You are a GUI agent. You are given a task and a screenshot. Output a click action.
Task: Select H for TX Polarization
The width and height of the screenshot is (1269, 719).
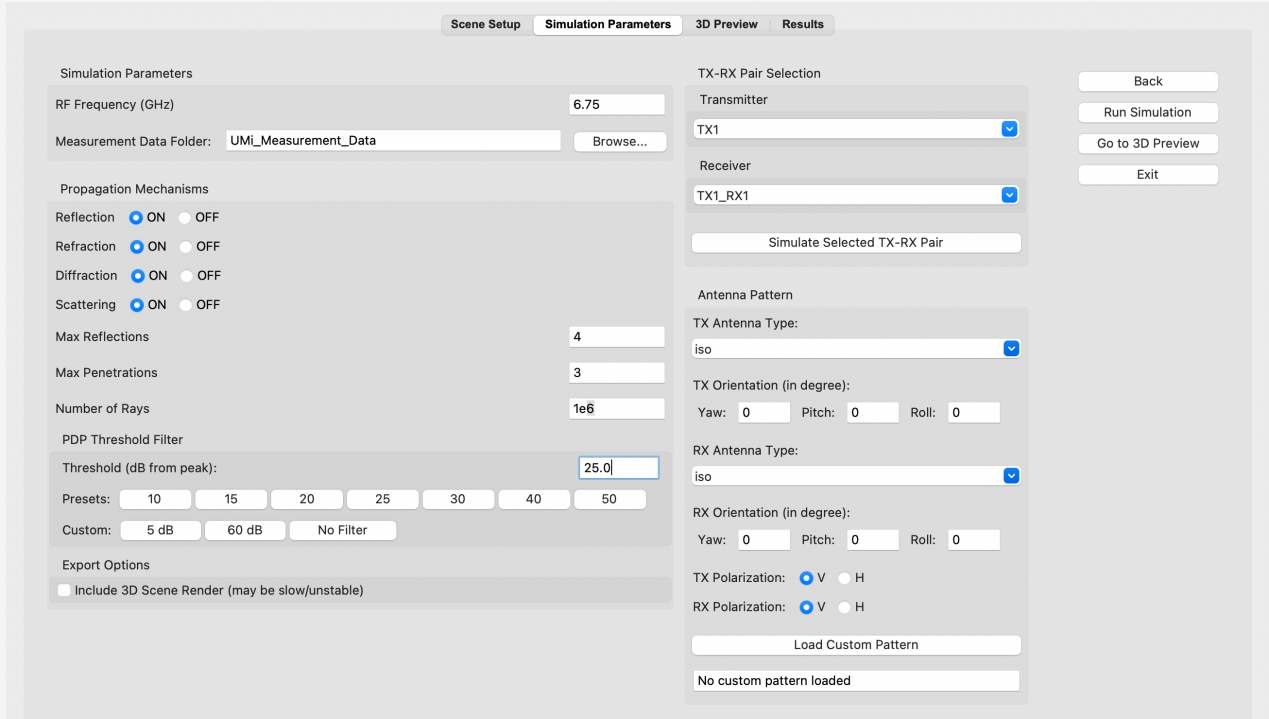tap(845, 578)
